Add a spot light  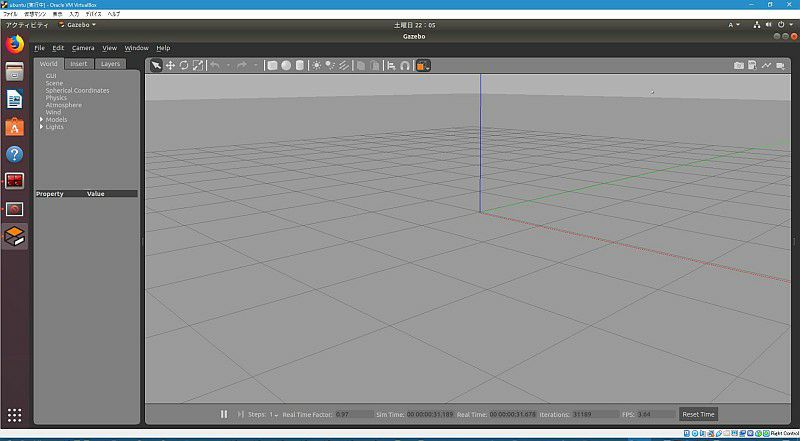point(331,65)
